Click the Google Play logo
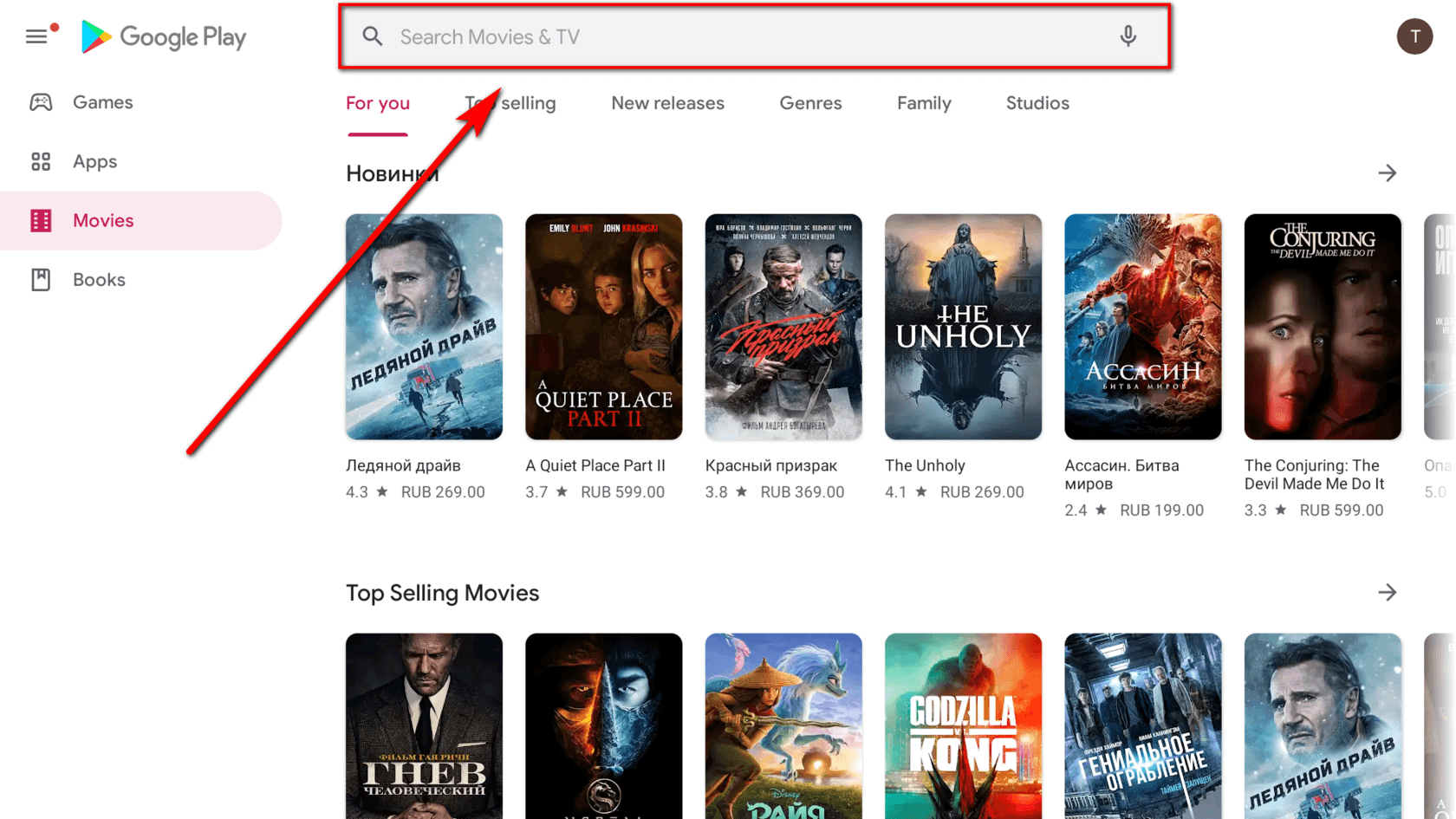The width and height of the screenshot is (1456, 819). [164, 36]
